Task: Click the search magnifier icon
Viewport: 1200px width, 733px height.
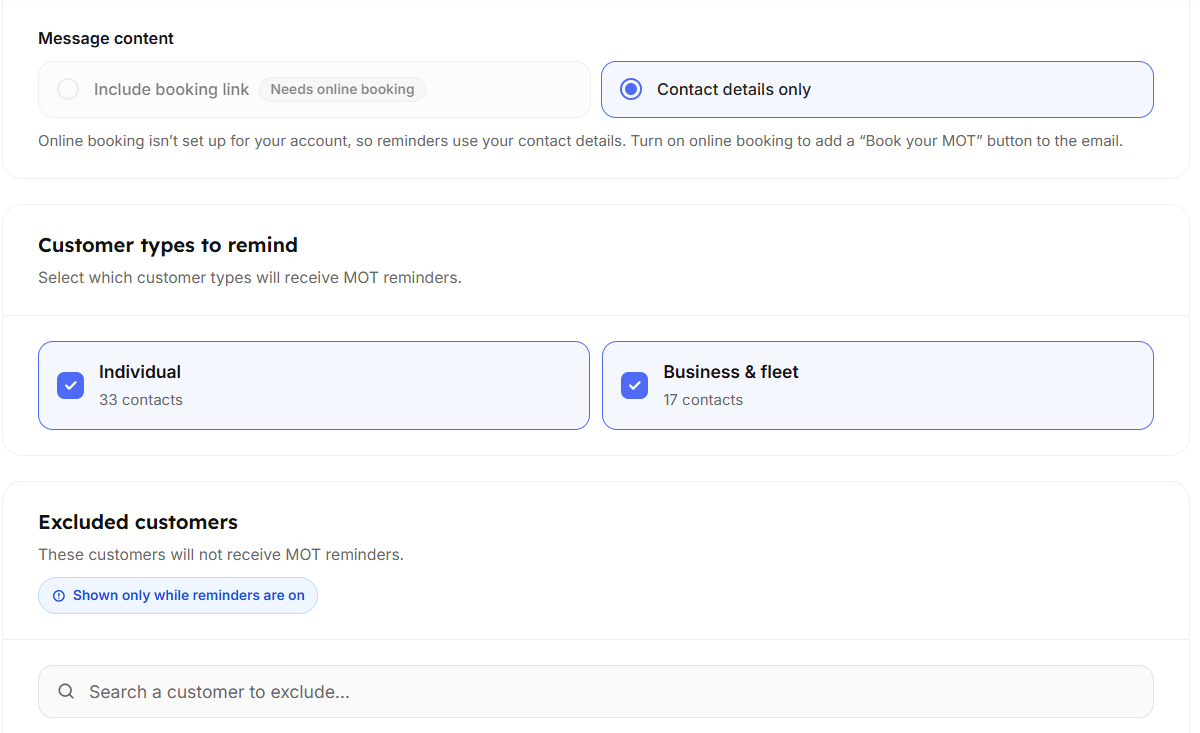Action: click(x=66, y=691)
